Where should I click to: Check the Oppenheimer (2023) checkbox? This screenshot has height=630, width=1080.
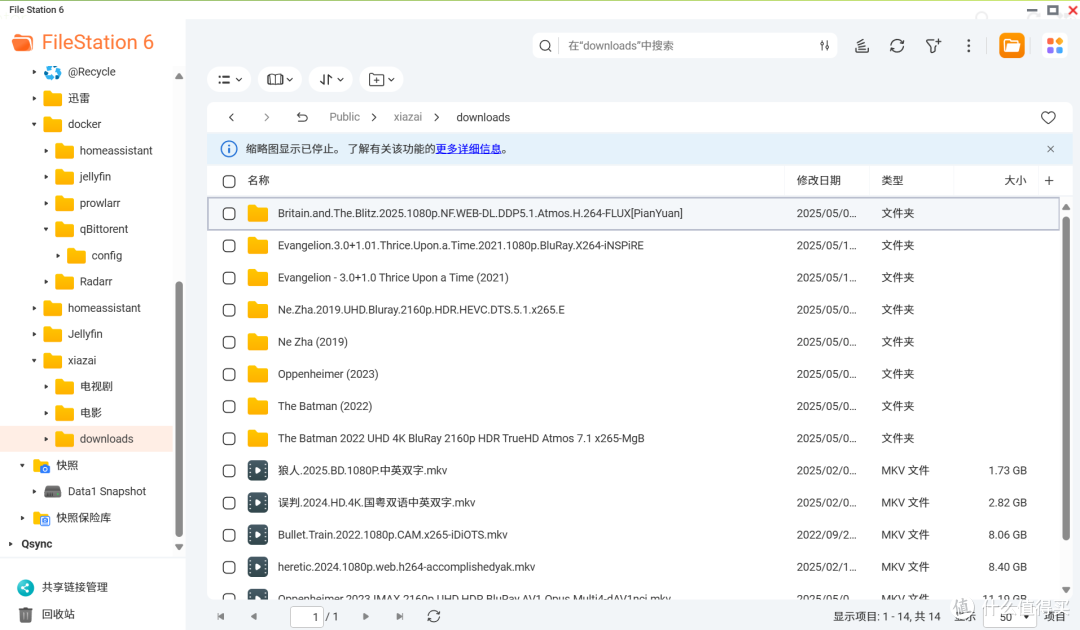click(x=229, y=375)
